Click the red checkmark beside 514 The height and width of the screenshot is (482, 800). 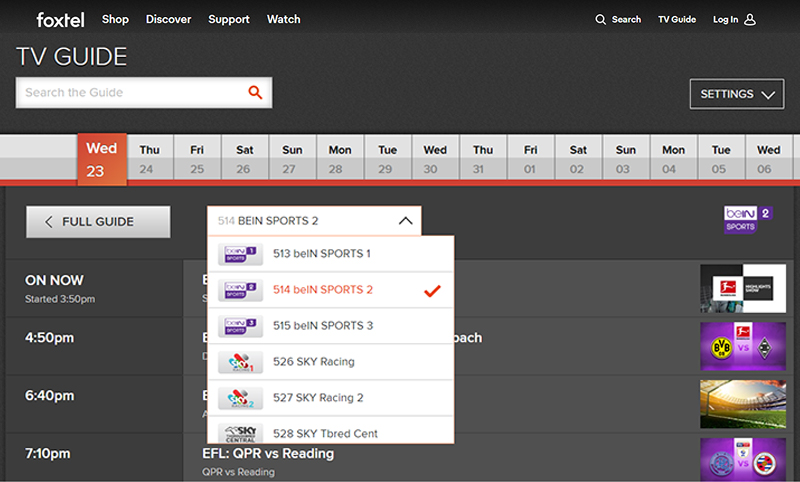pyautogui.click(x=432, y=291)
